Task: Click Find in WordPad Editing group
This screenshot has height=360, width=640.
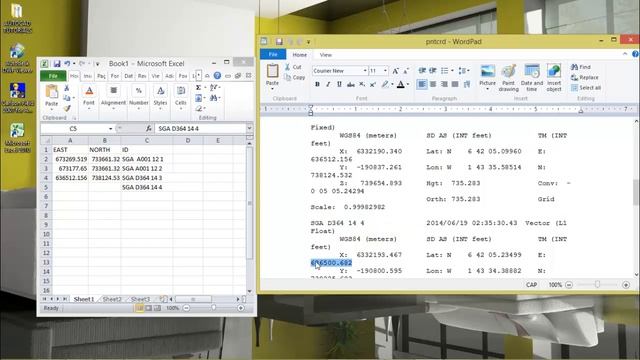Action: [581, 67]
